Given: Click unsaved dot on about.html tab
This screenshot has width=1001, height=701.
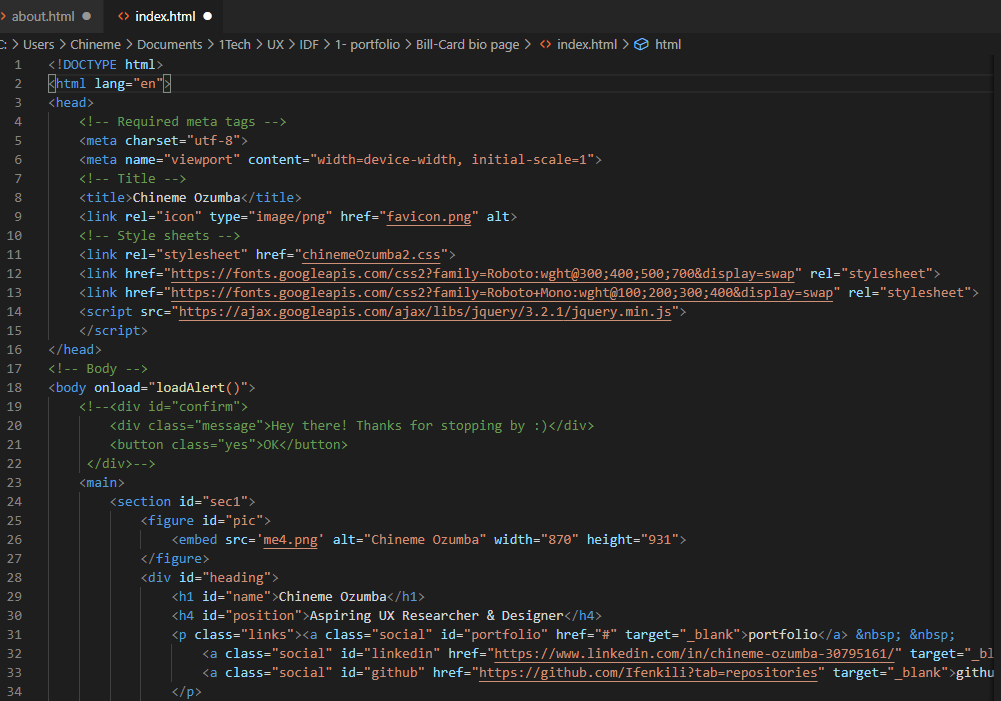Looking at the screenshot, I should (87, 16).
